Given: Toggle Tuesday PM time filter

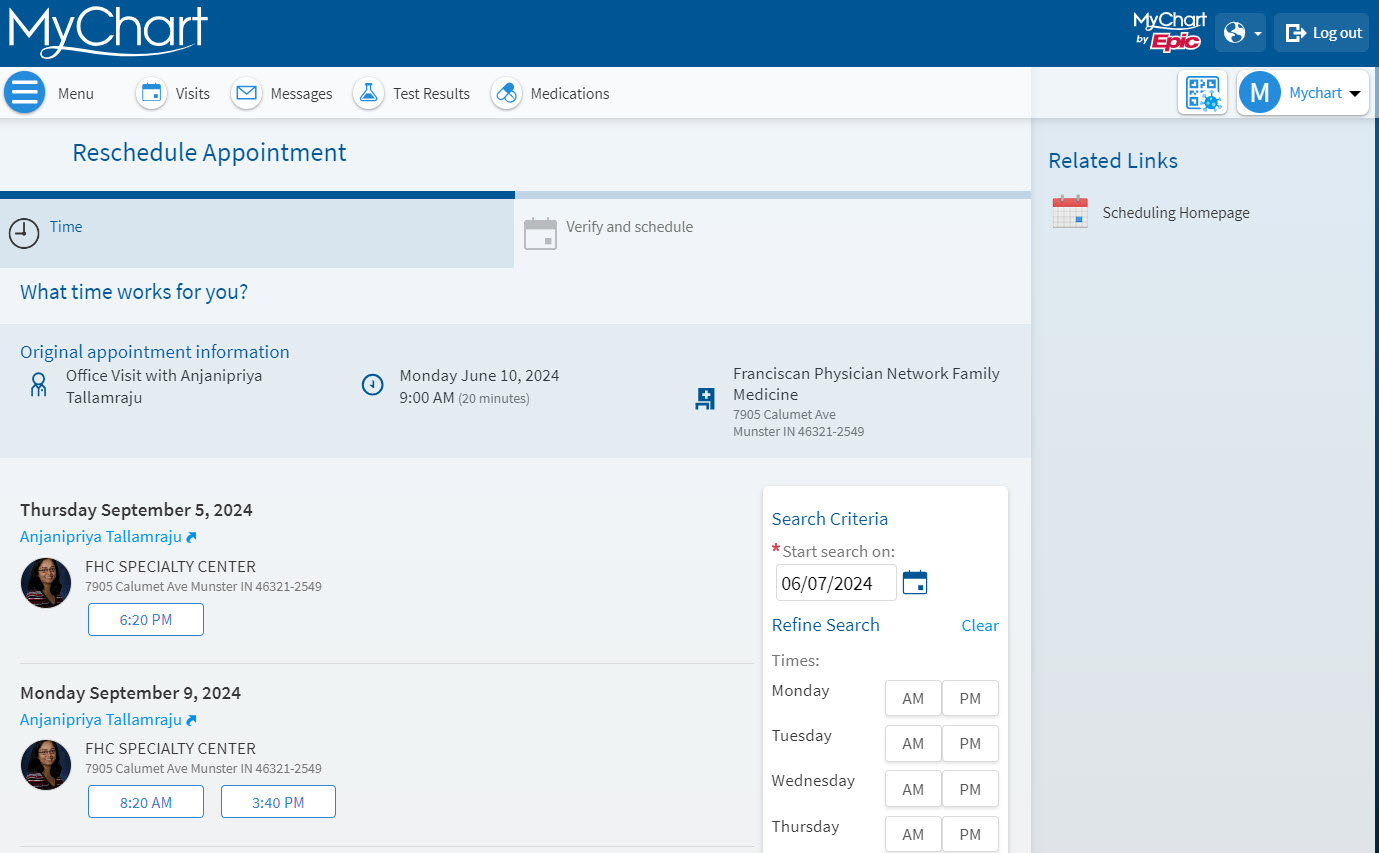Looking at the screenshot, I should (x=970, y=744).
